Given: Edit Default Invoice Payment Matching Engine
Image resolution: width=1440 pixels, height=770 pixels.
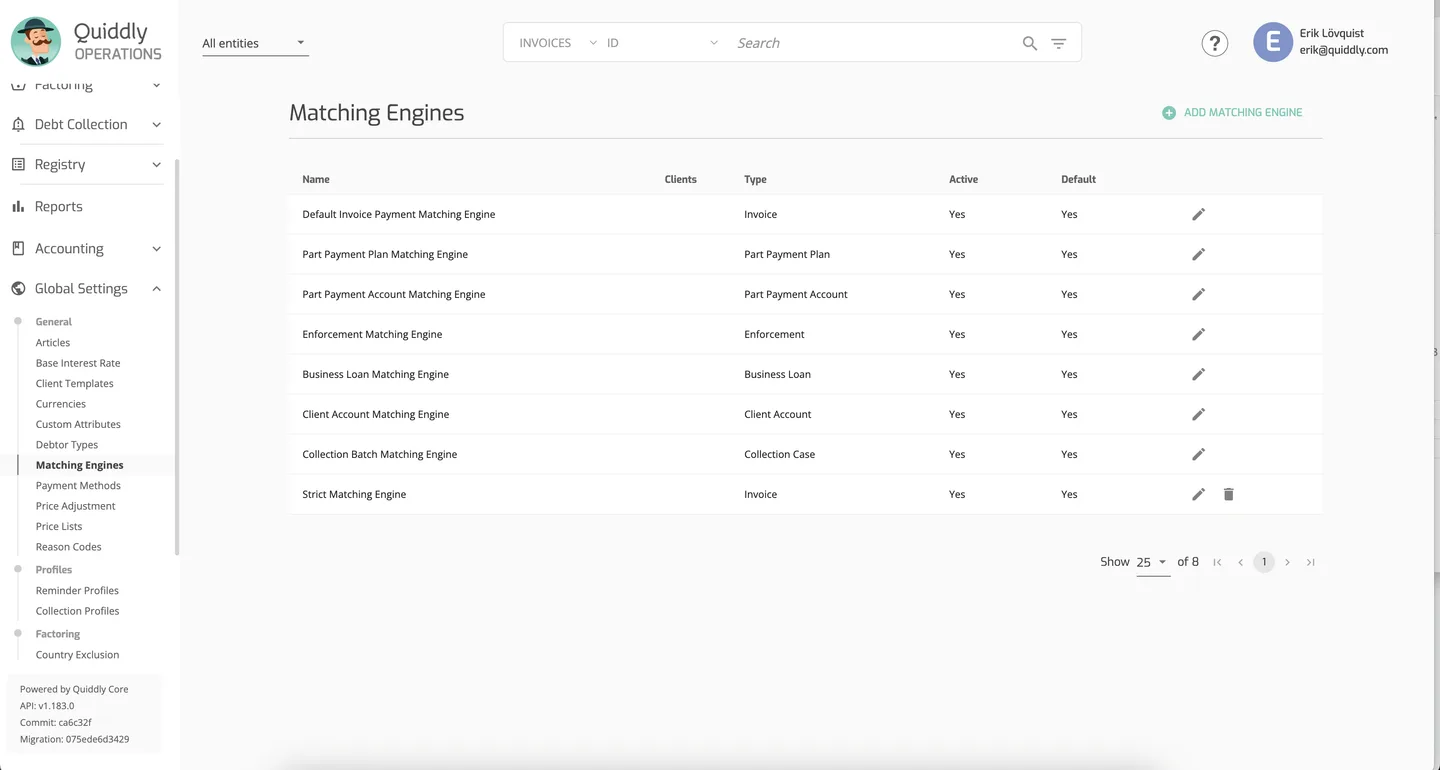Looking at the screenshot, I should click(x=1198, y=214).
